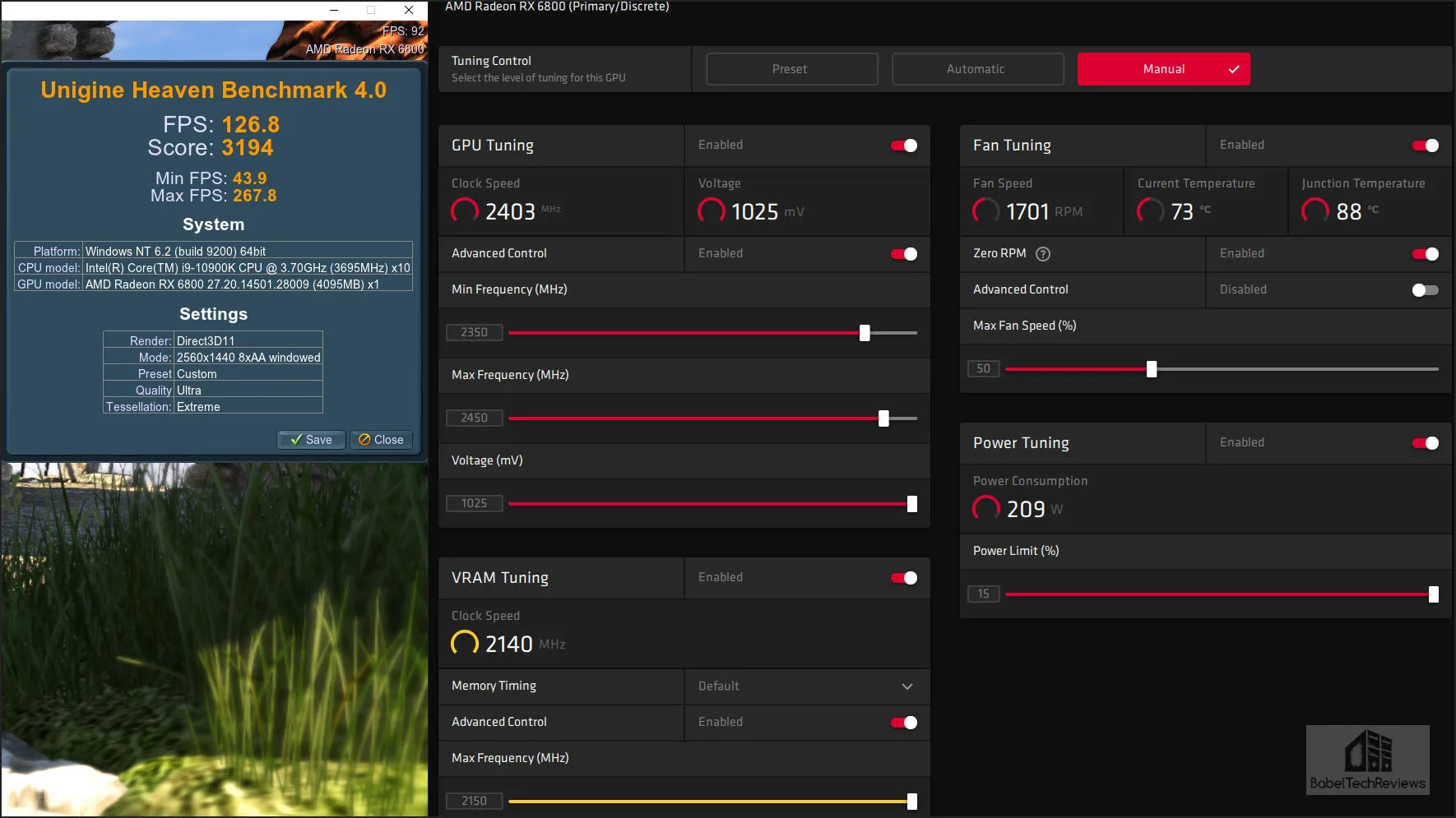Click the GPU Tuning section heading
Viewport: 1456px width, 818px height.
tap(493, 146)
